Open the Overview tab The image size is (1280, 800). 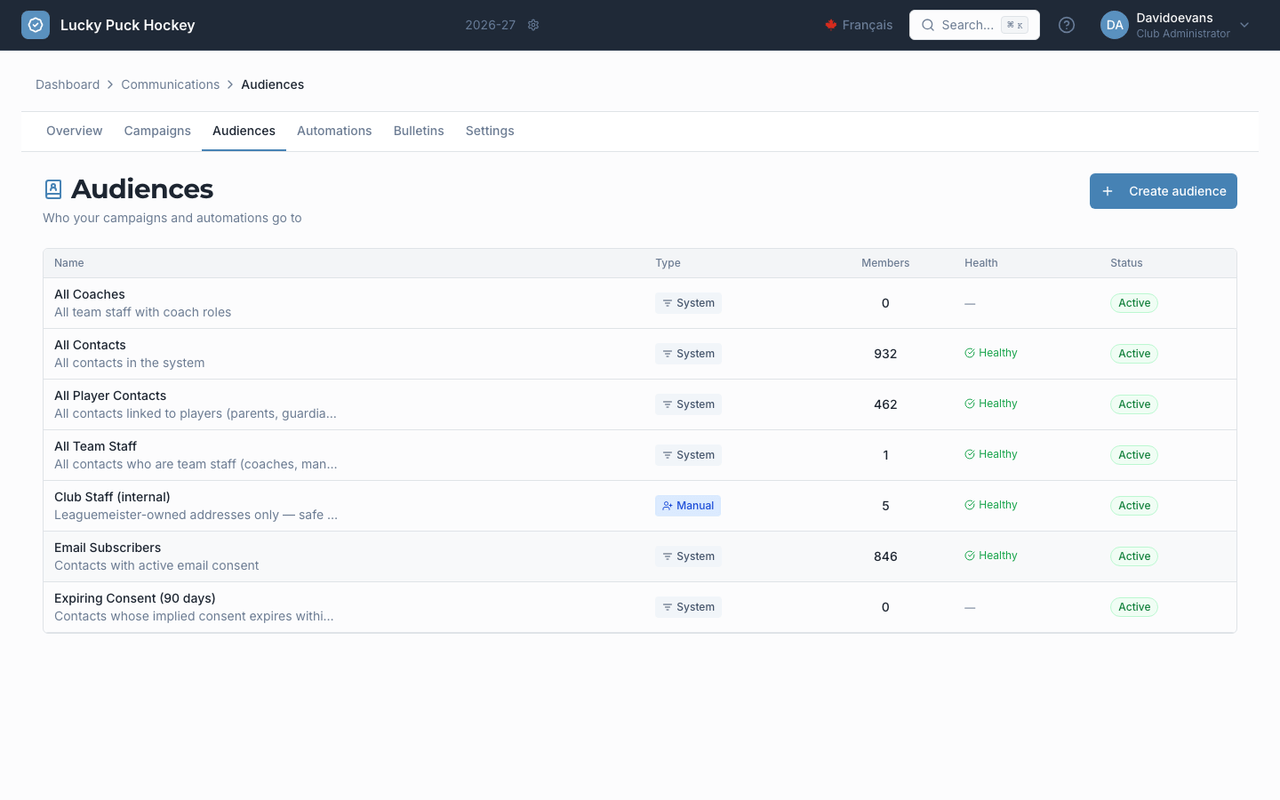[74, 131]
